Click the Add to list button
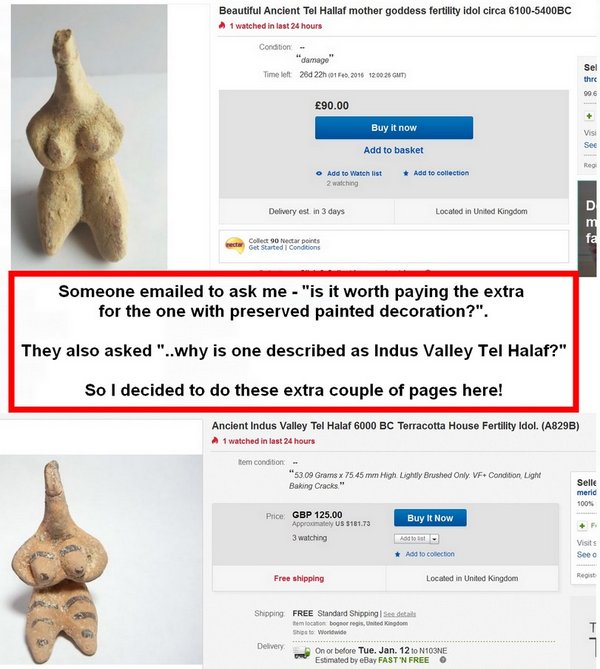 412,539
